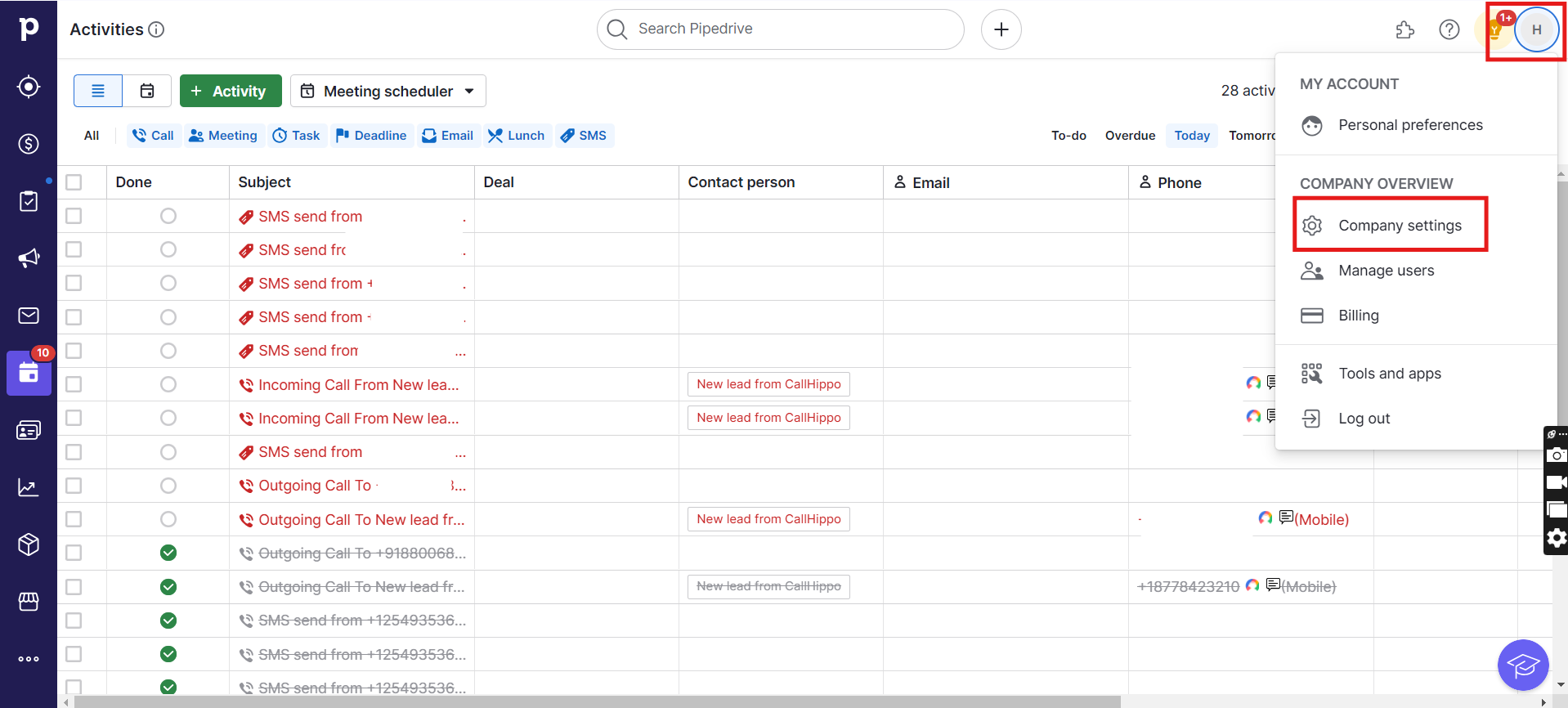Filter activities by SMS type
1568x708 pixels.
coord(584,136)
